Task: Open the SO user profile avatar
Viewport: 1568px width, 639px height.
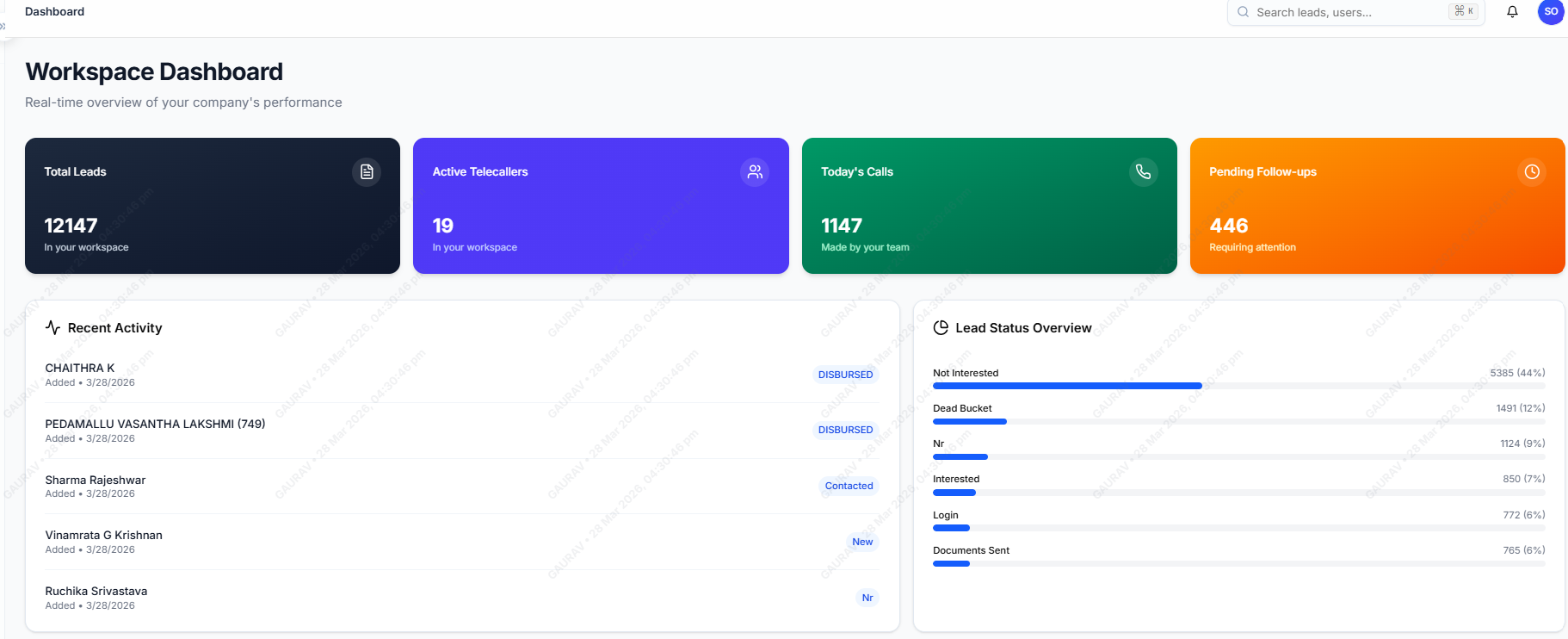Action: [x=1550, y=12]
